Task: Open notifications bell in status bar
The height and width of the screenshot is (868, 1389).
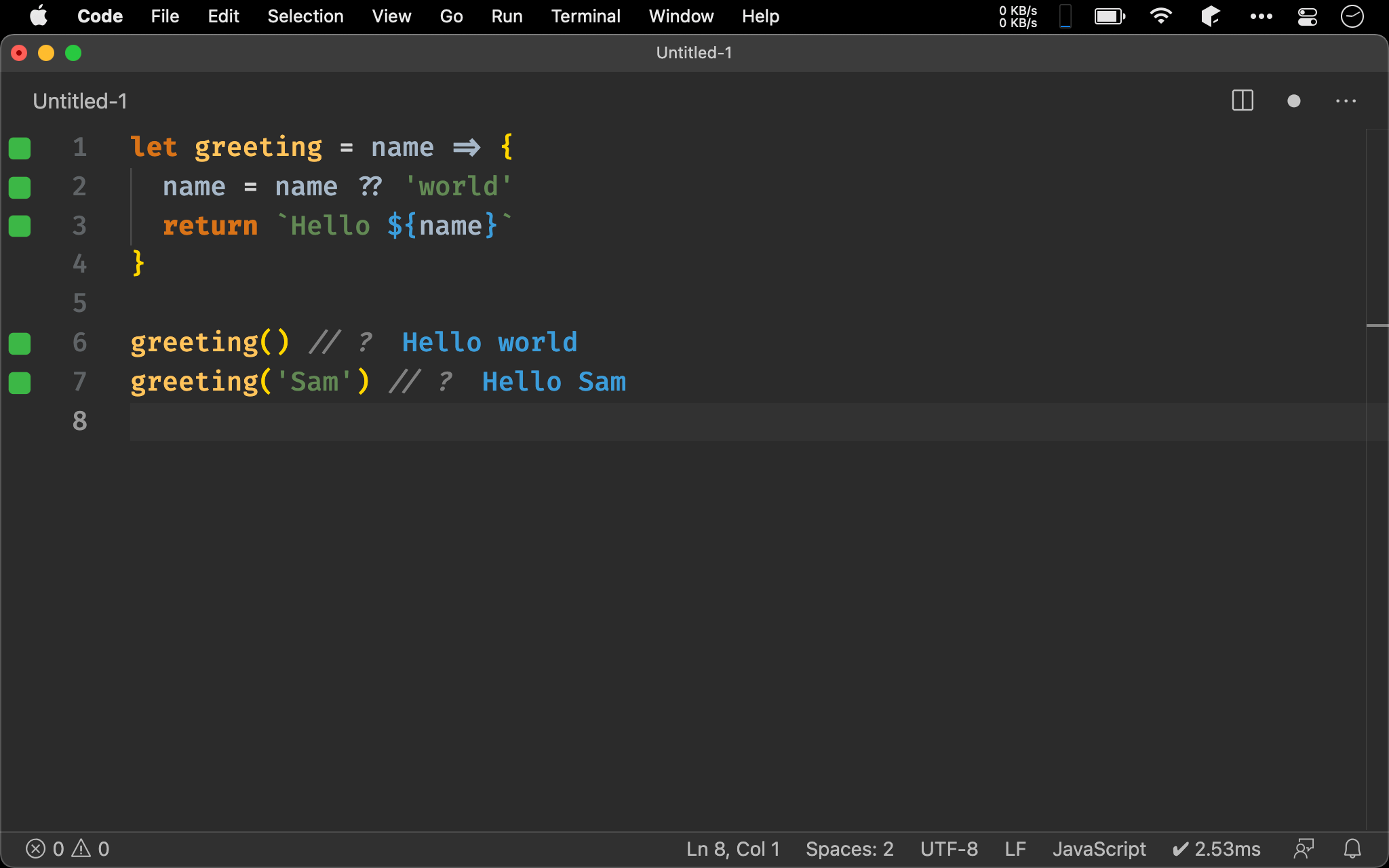Action: [x=1352, y=848]
